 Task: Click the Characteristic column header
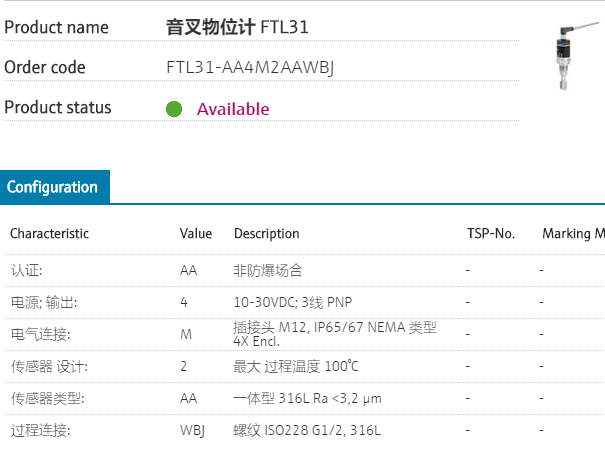tap(49, 234)
